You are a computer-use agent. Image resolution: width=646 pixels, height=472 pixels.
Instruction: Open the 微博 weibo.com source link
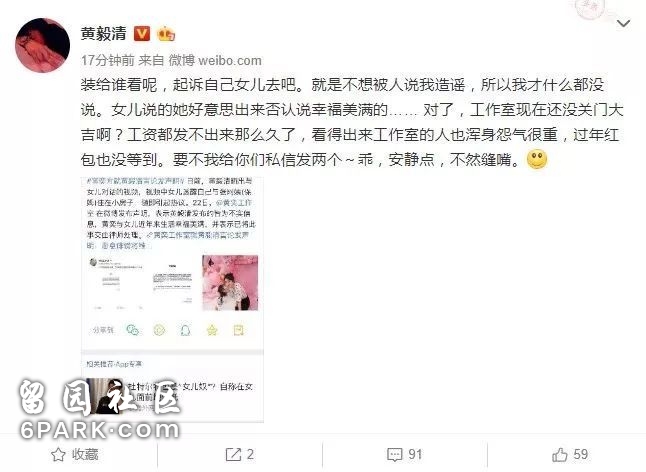[x=215, y=61]
